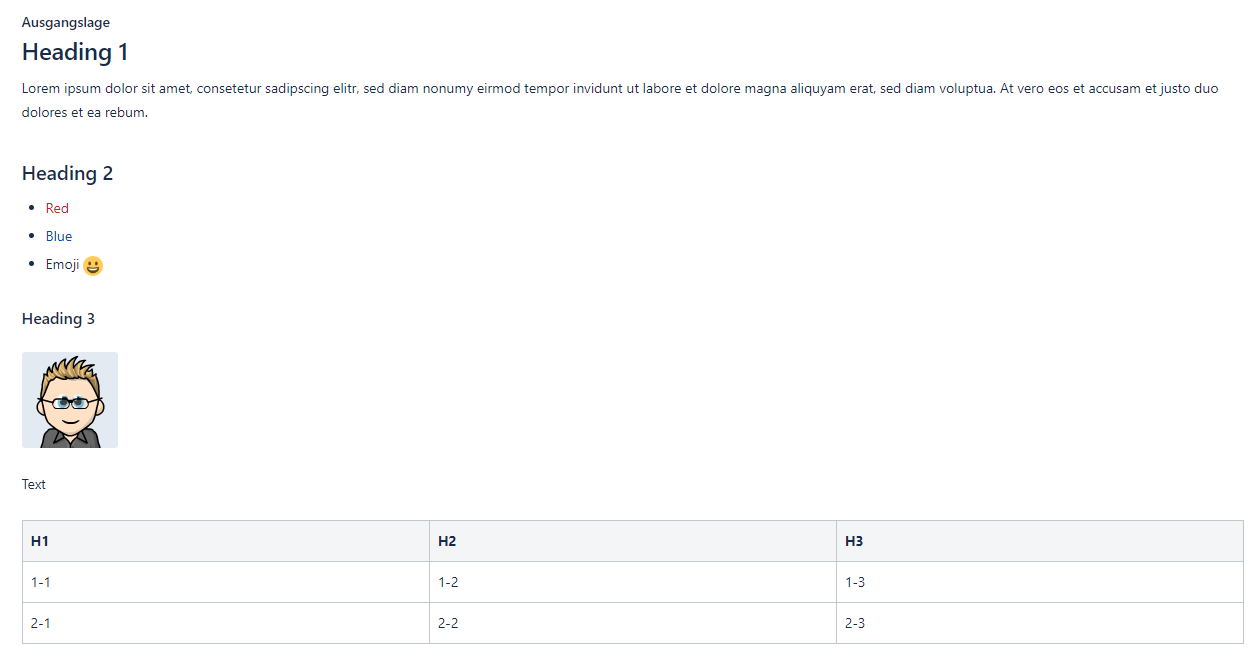This screenshot has height=656, width=1257.
Task: Click table cell 1-2
Action: coord(633,582)
